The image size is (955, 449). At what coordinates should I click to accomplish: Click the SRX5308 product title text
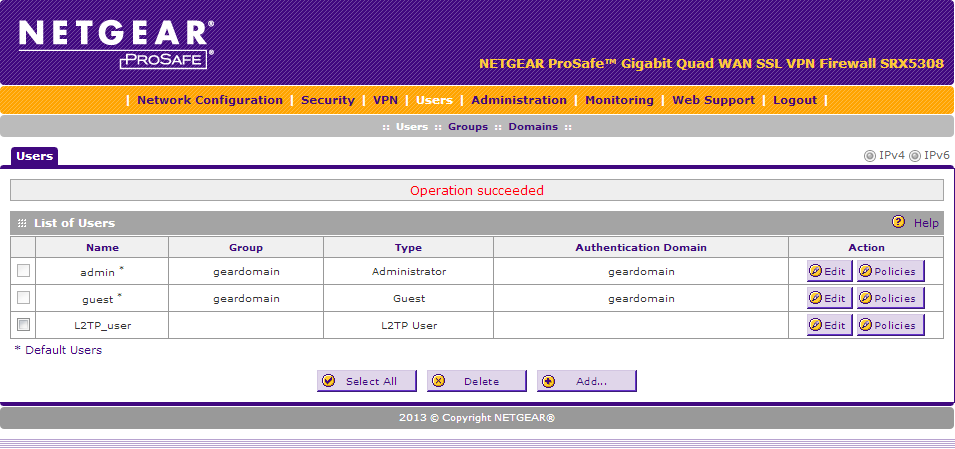click(711, 64)
